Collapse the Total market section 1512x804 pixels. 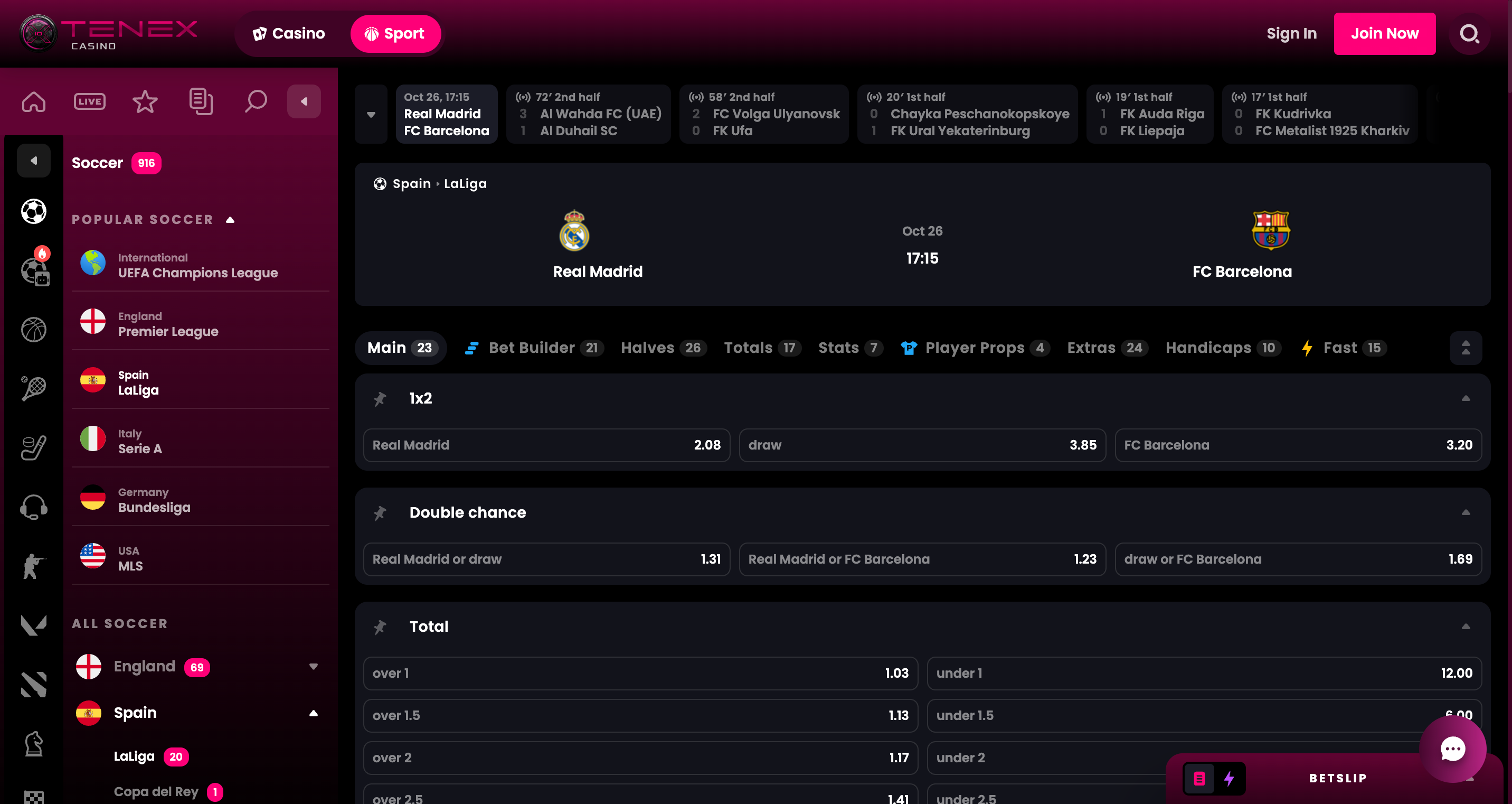pyautogui.click(x=1466, y=626)
